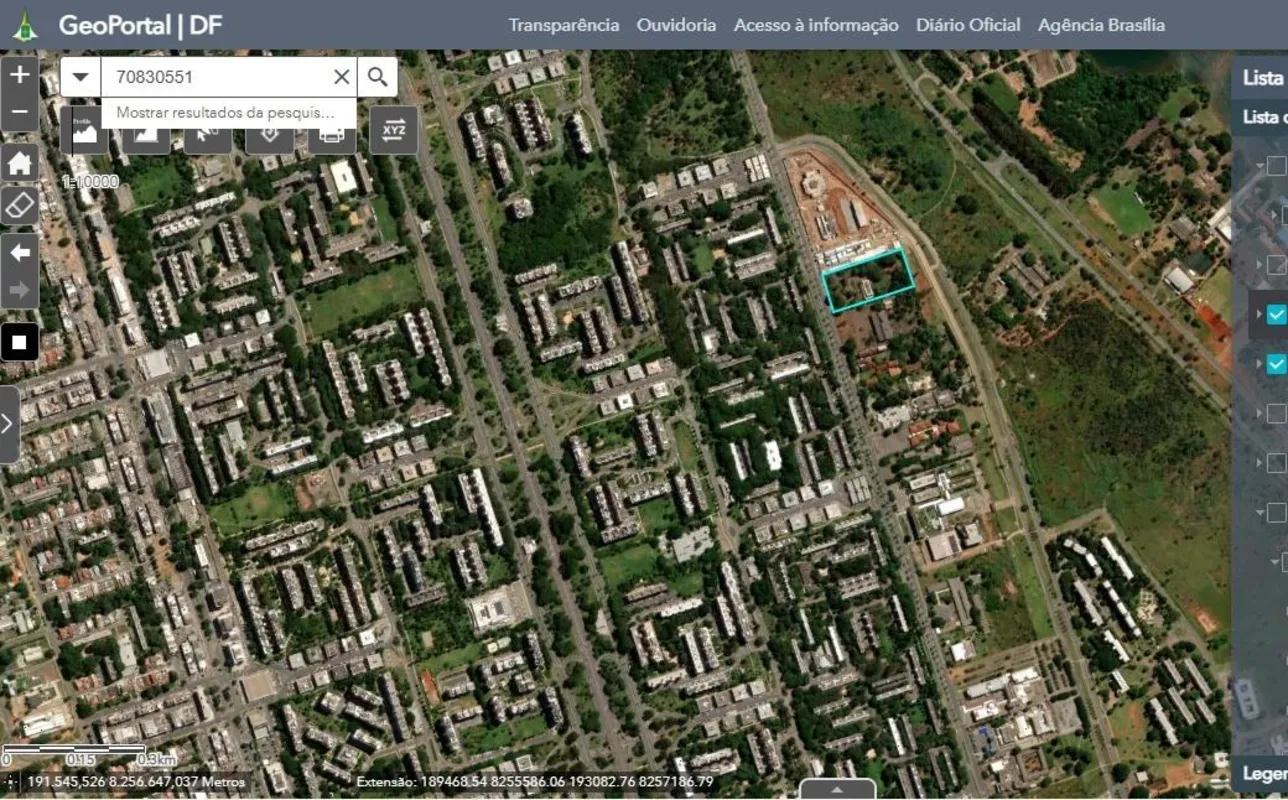The width and height of the screenshot is (1288, 800).
Task: Run search with magnifying glass icon
Action: tap(377, 77)
